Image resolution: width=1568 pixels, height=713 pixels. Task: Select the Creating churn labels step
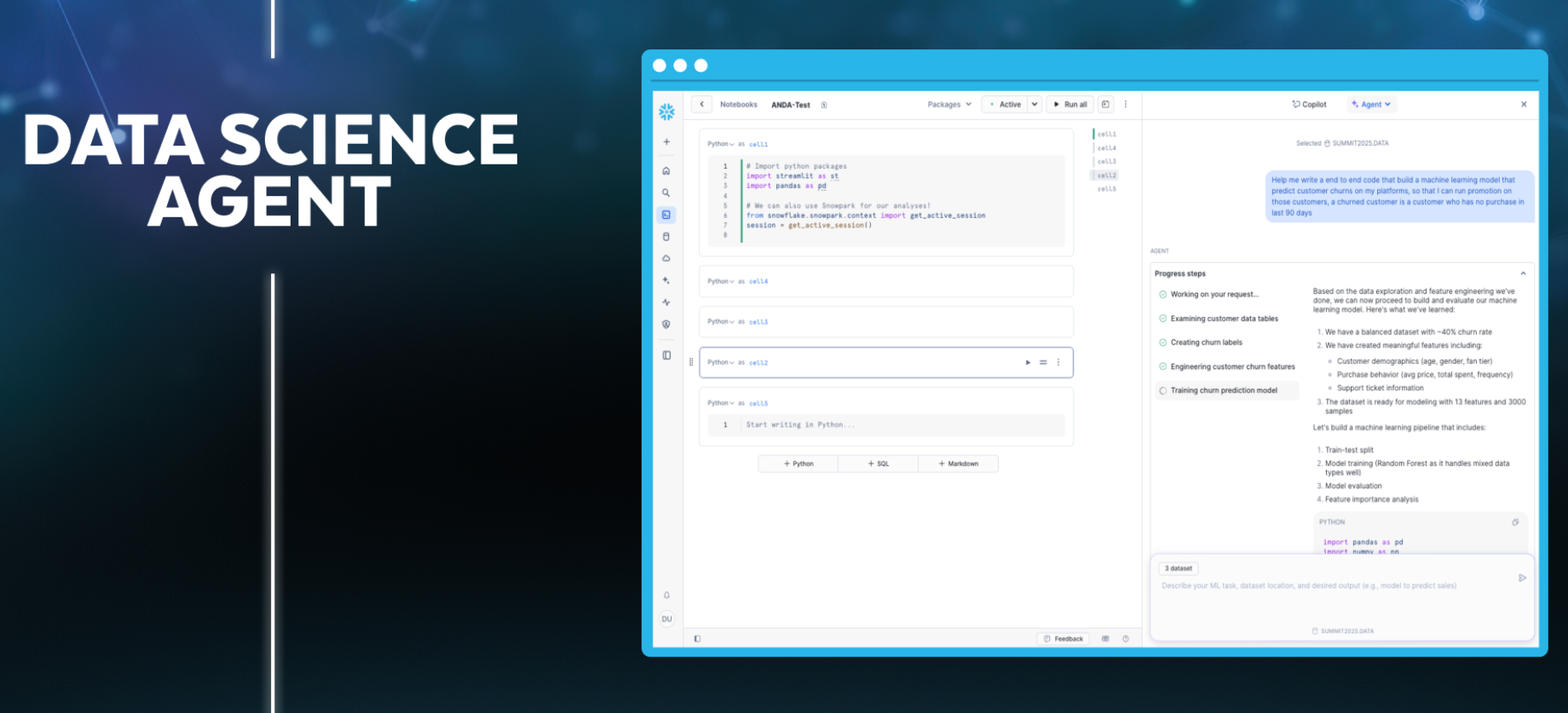click(1206, 342)
